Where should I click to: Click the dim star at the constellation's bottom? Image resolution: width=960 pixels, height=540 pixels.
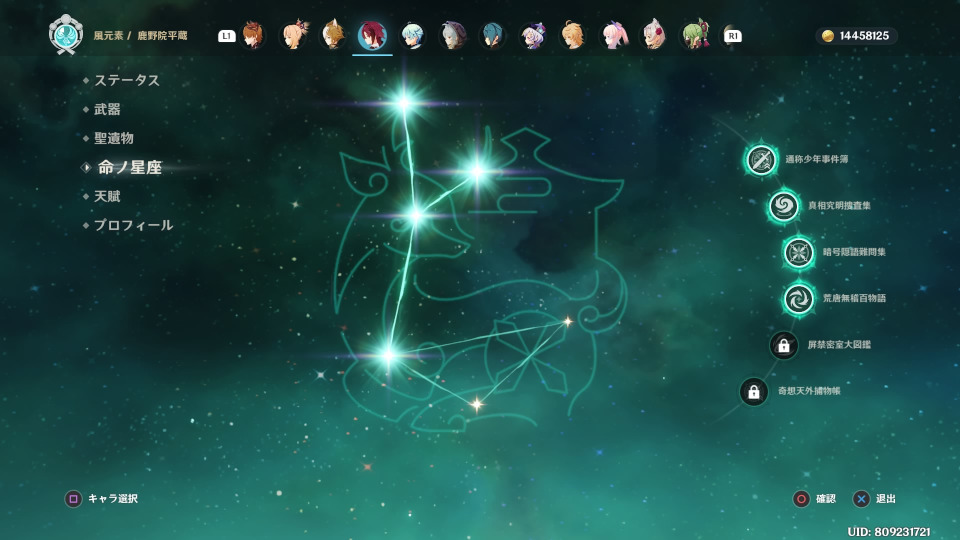point(477,403)
